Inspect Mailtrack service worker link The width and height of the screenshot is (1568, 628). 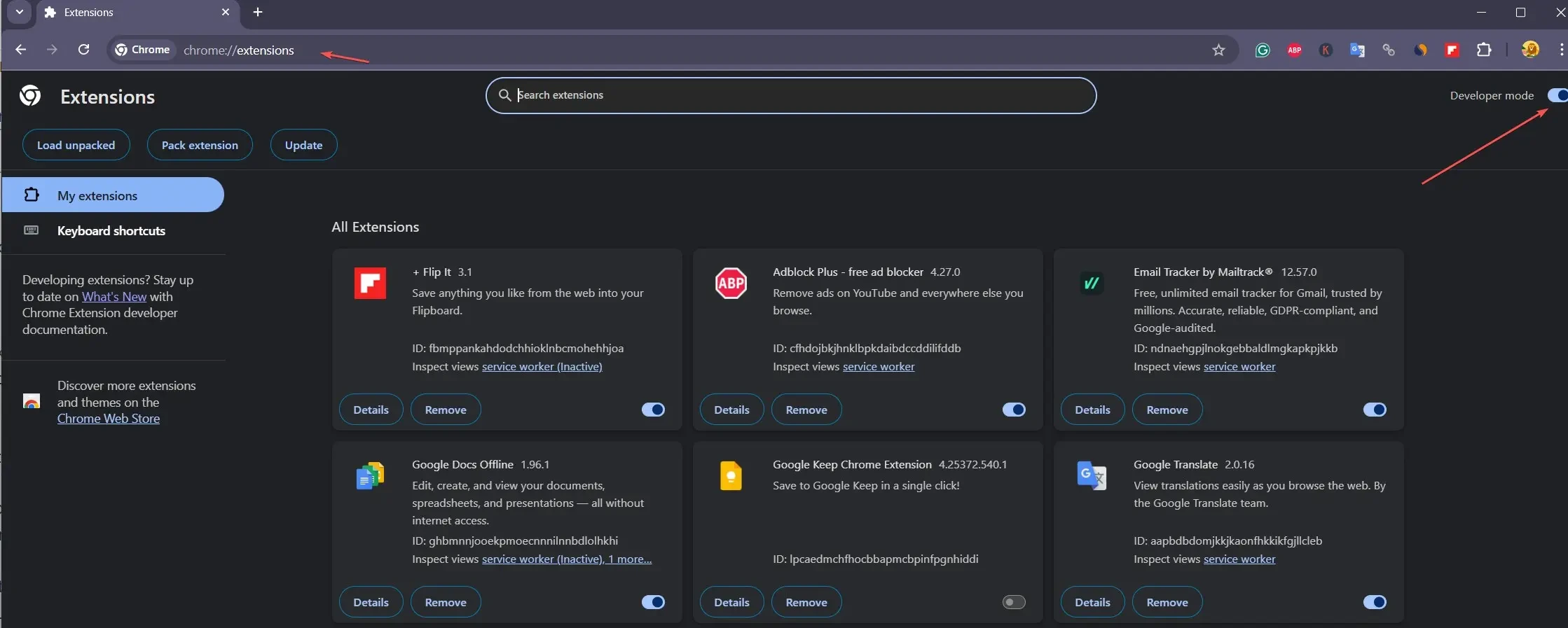click(x=1239, y=366)
